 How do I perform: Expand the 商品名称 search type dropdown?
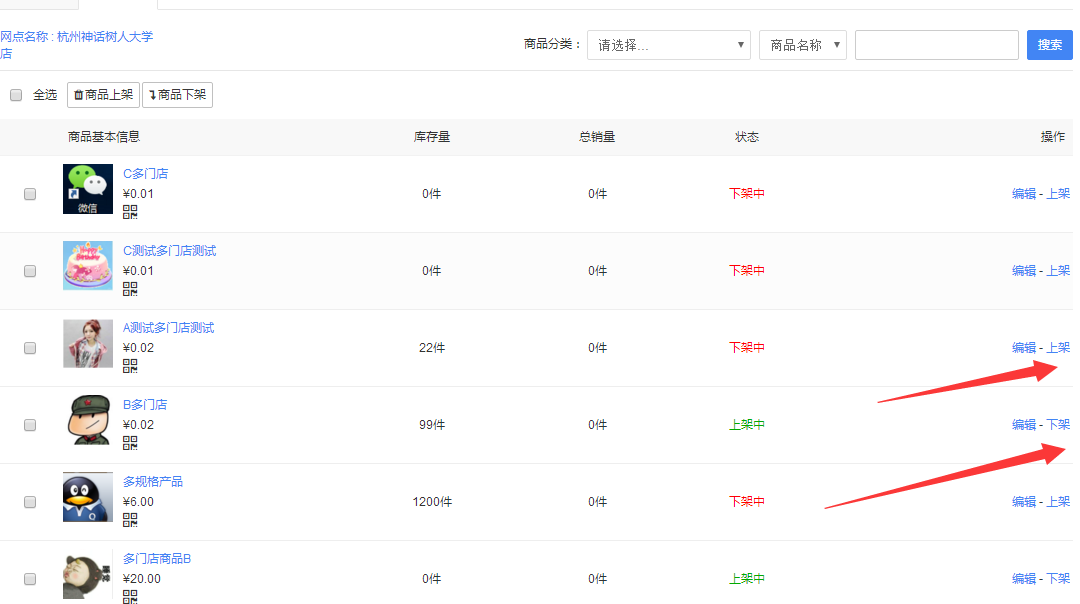click(802, 45)
